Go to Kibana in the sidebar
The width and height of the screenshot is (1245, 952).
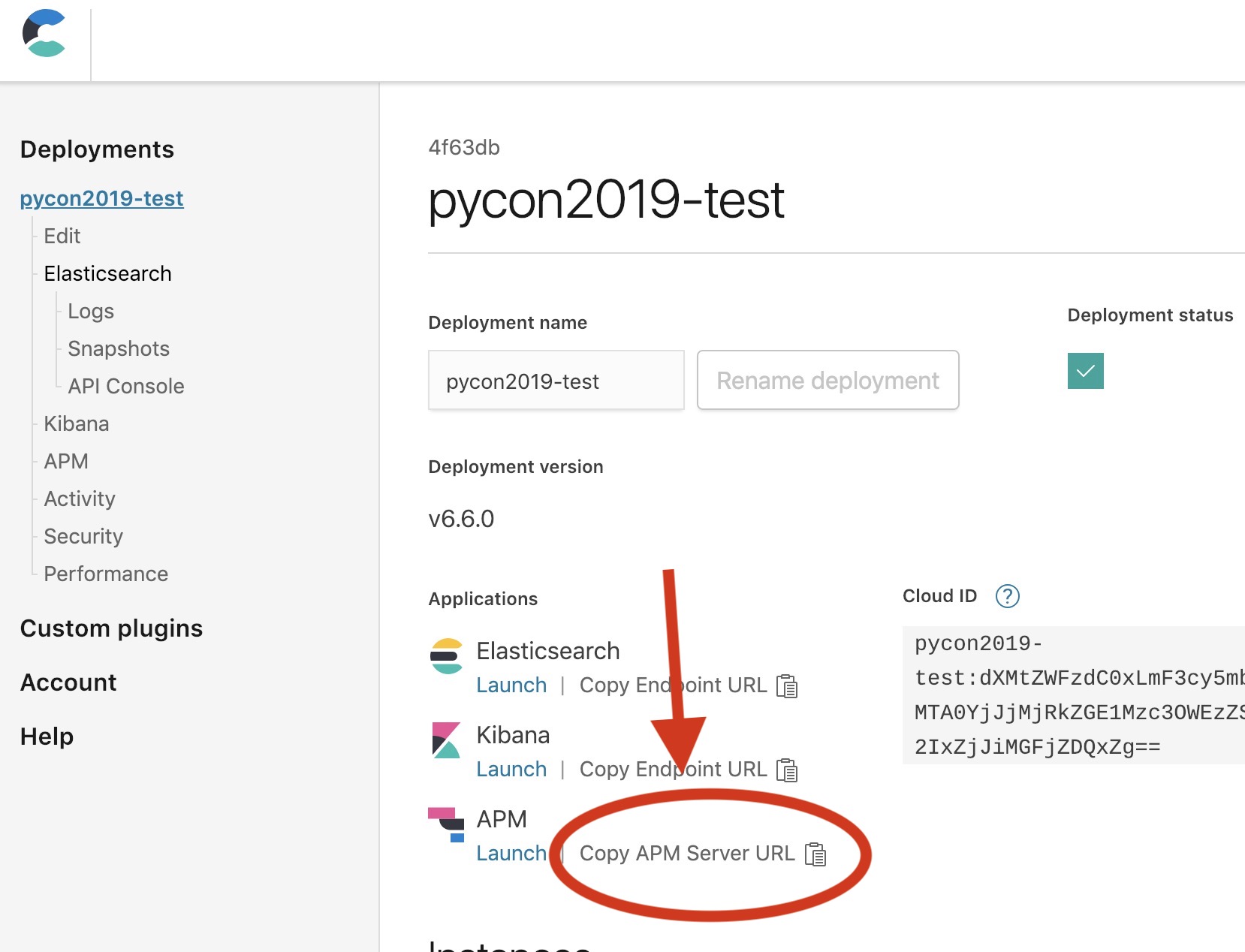[x=76, y=423]
